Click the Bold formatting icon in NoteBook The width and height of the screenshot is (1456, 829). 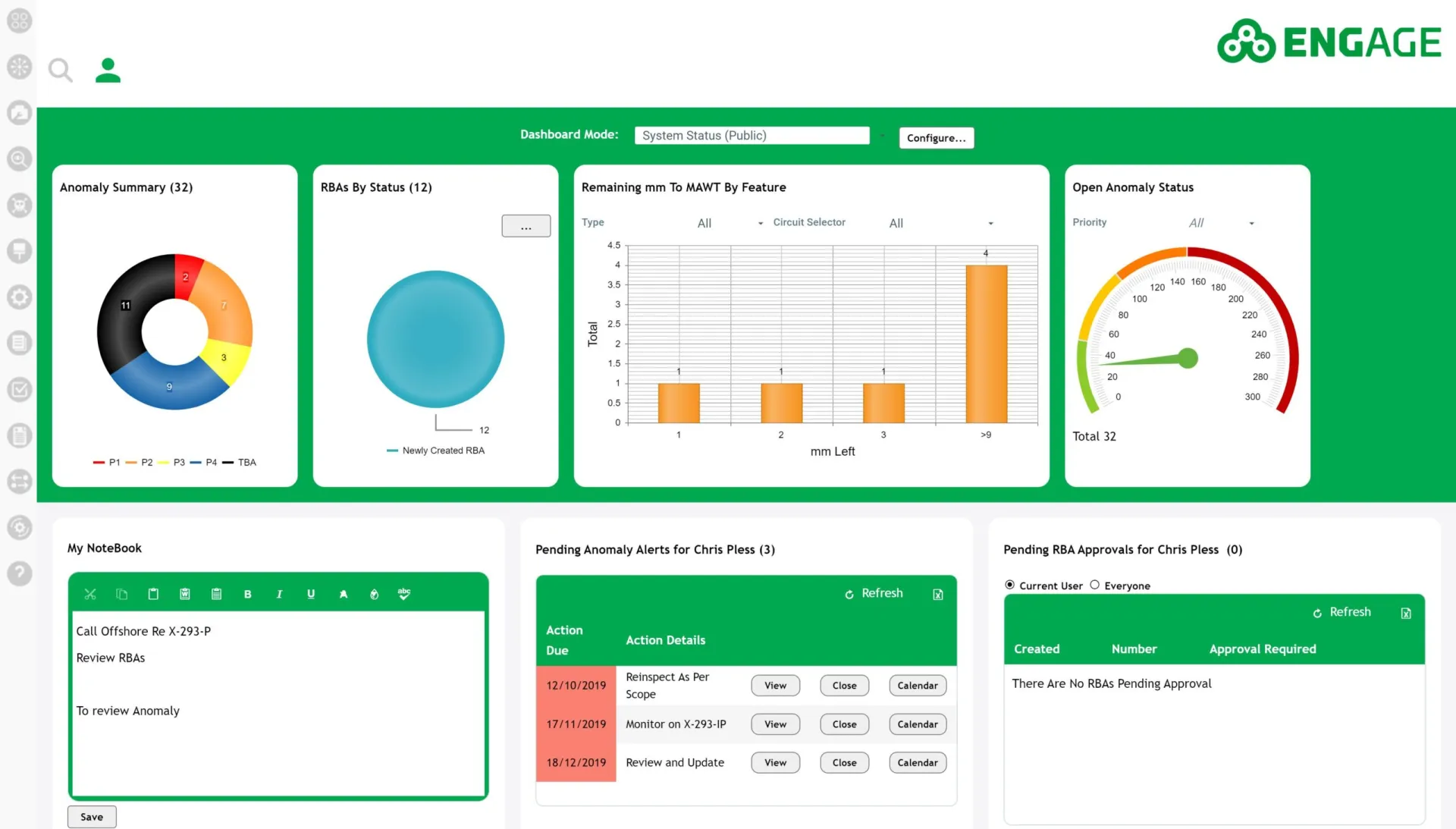[247, 595]
